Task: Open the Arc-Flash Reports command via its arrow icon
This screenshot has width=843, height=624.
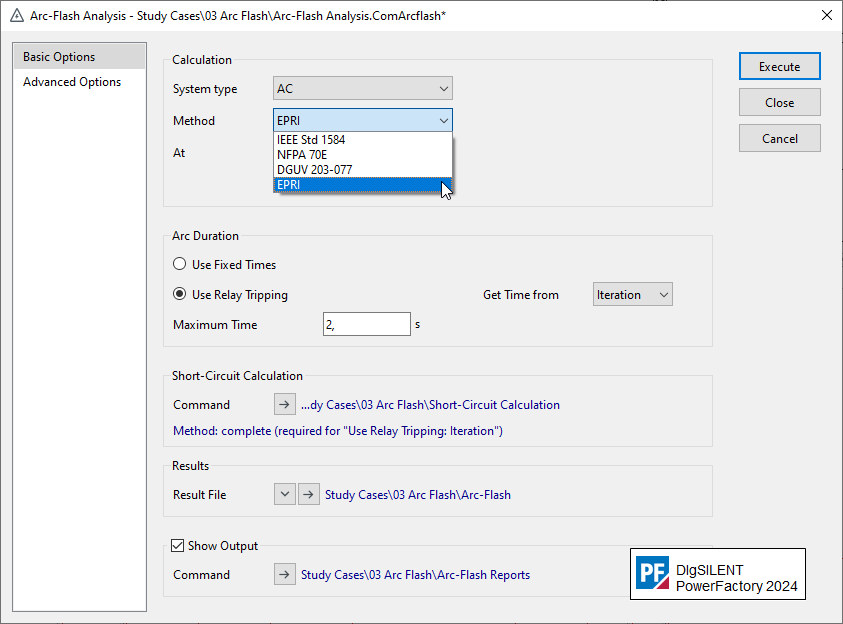Action: coord(284,574)
